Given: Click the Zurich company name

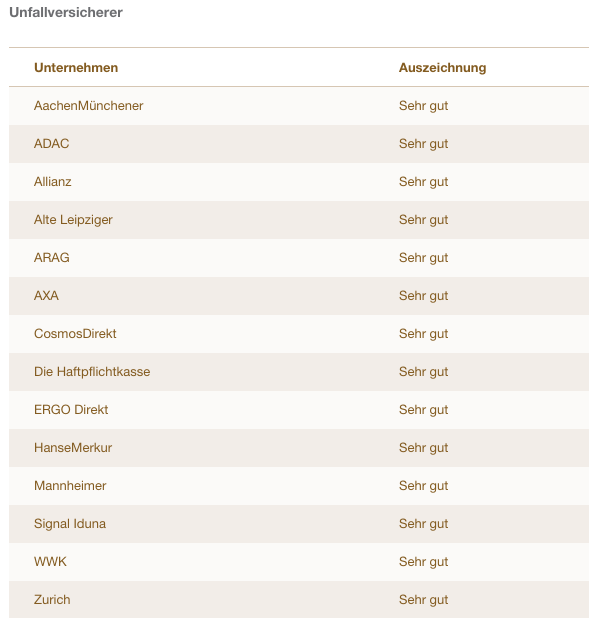Looking at the screenshot, I should (x=52, y=600).
